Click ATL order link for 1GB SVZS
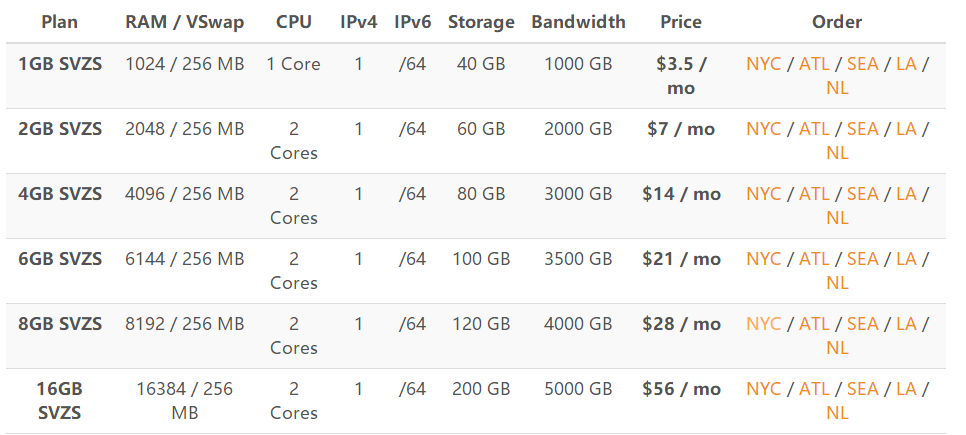This screenshot has height=435, width=966. [x=814, y=64]
